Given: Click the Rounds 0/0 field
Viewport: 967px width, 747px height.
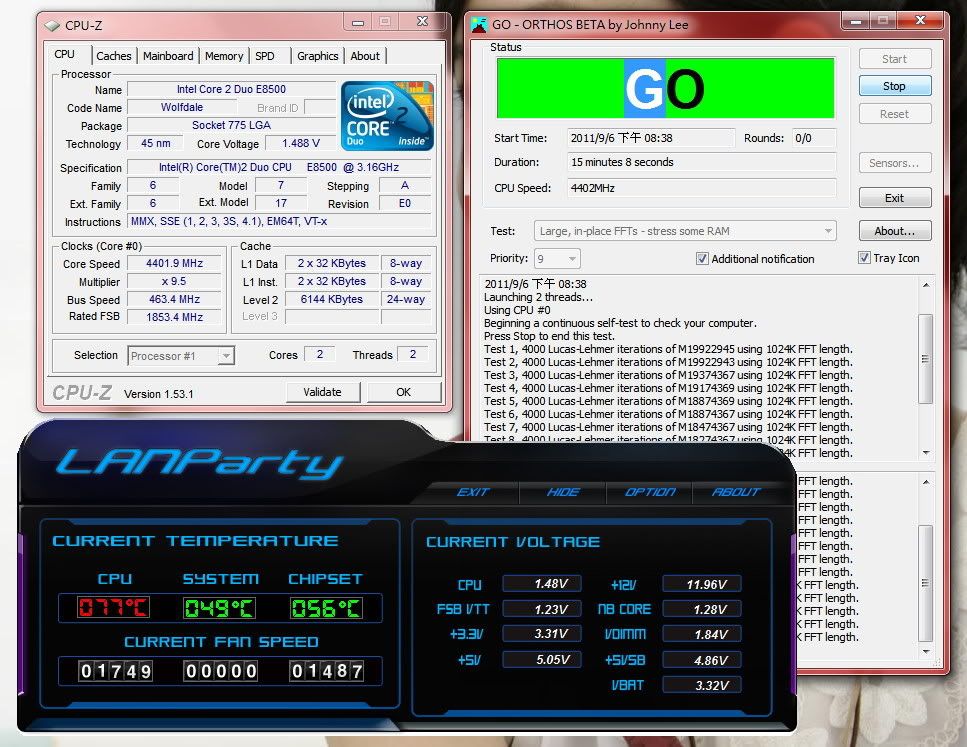Looking at the screenshot, I should [813, 138].
